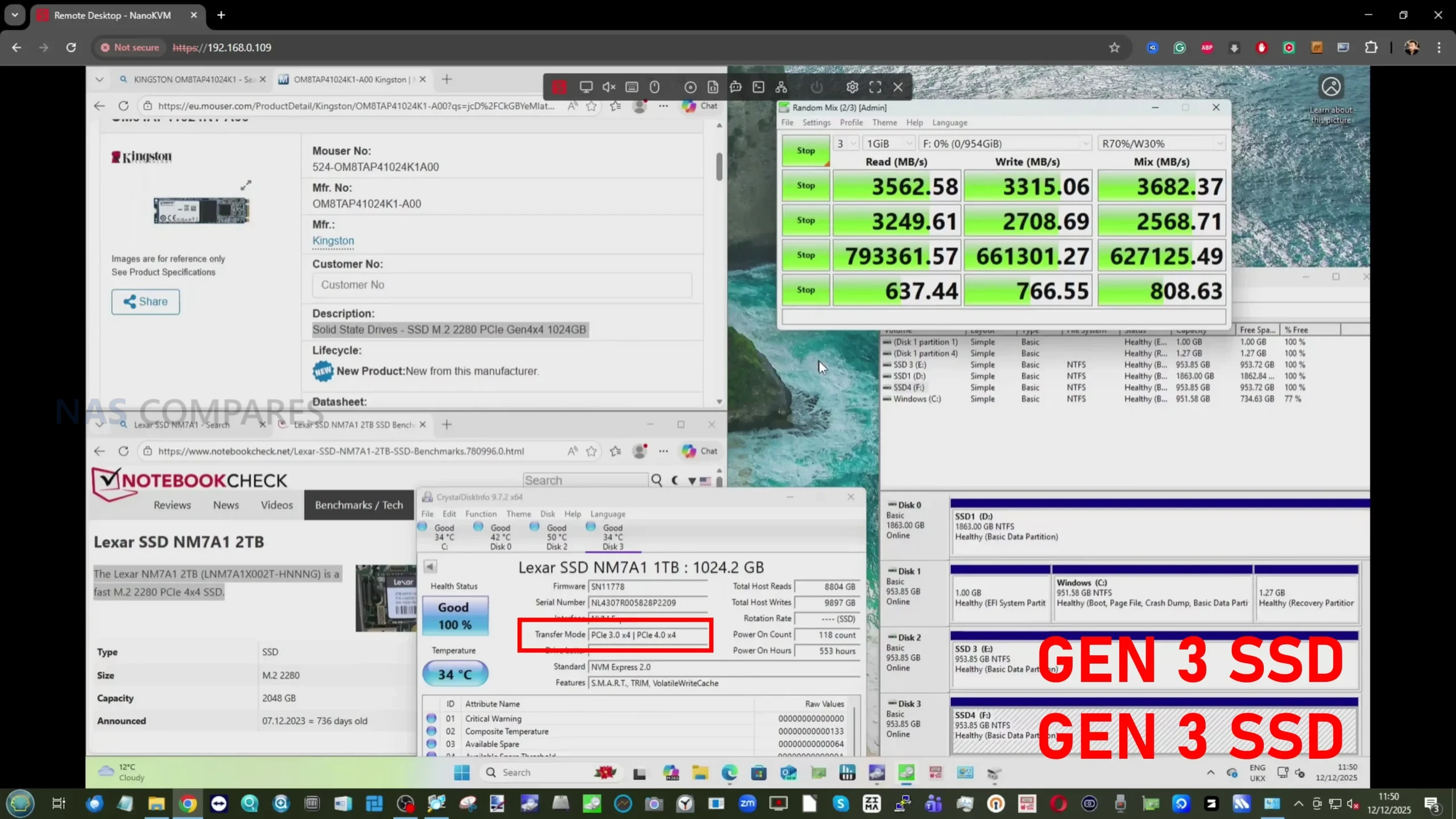Screen dimensions: 1456x819
Task: Open the NanoKVM terminal icon
Action: tap(758, 87)
